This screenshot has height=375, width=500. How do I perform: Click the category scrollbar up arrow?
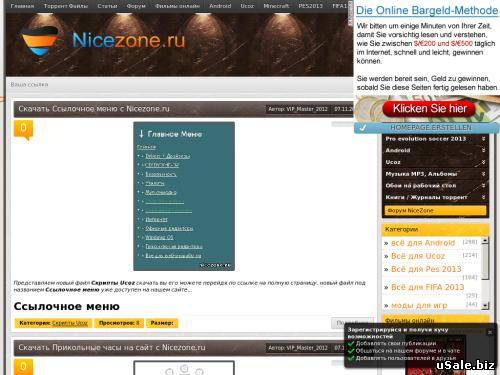pyautogui.click(x=485, y=240)
